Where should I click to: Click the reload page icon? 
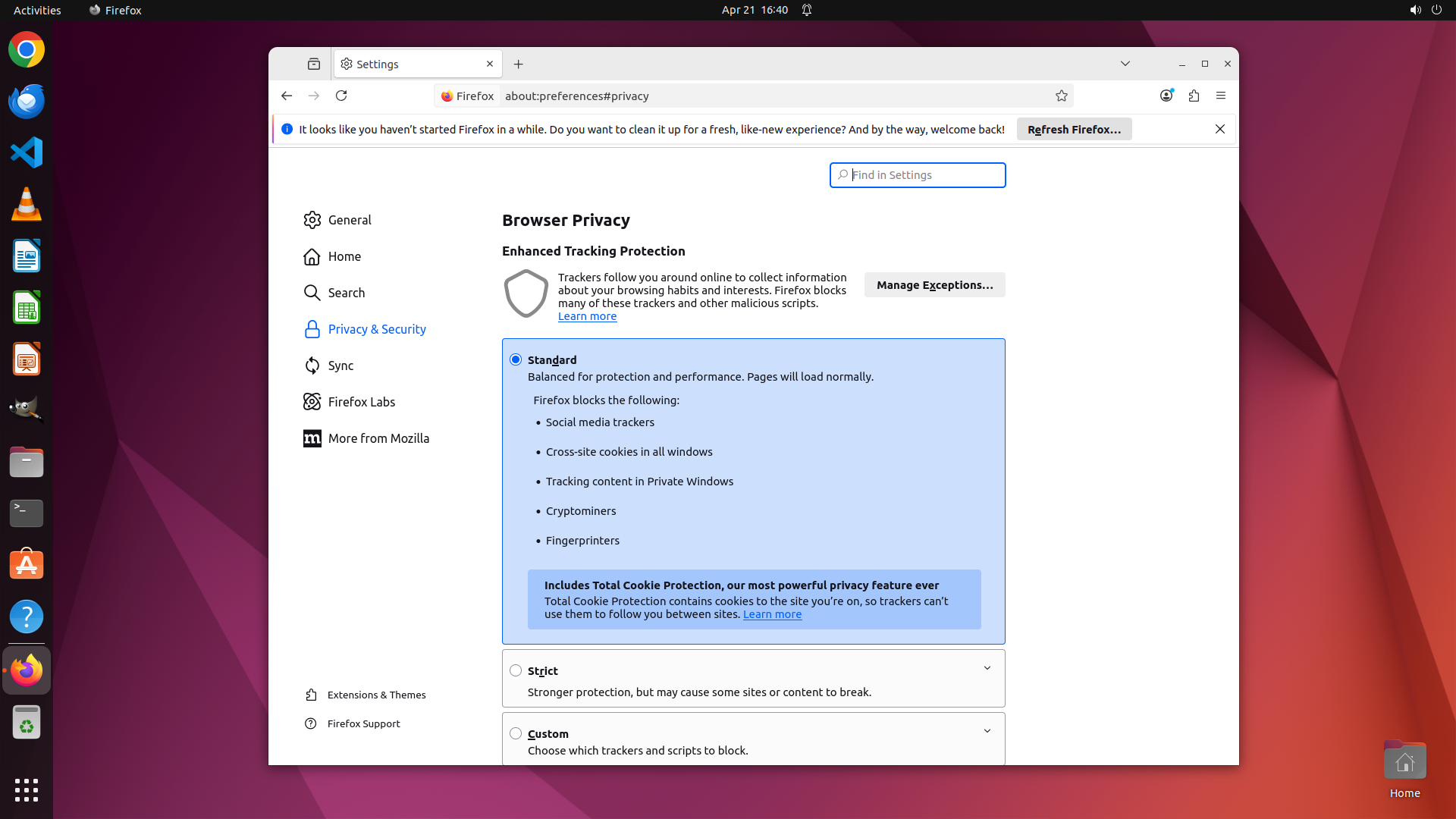click(x=341, y=96)
